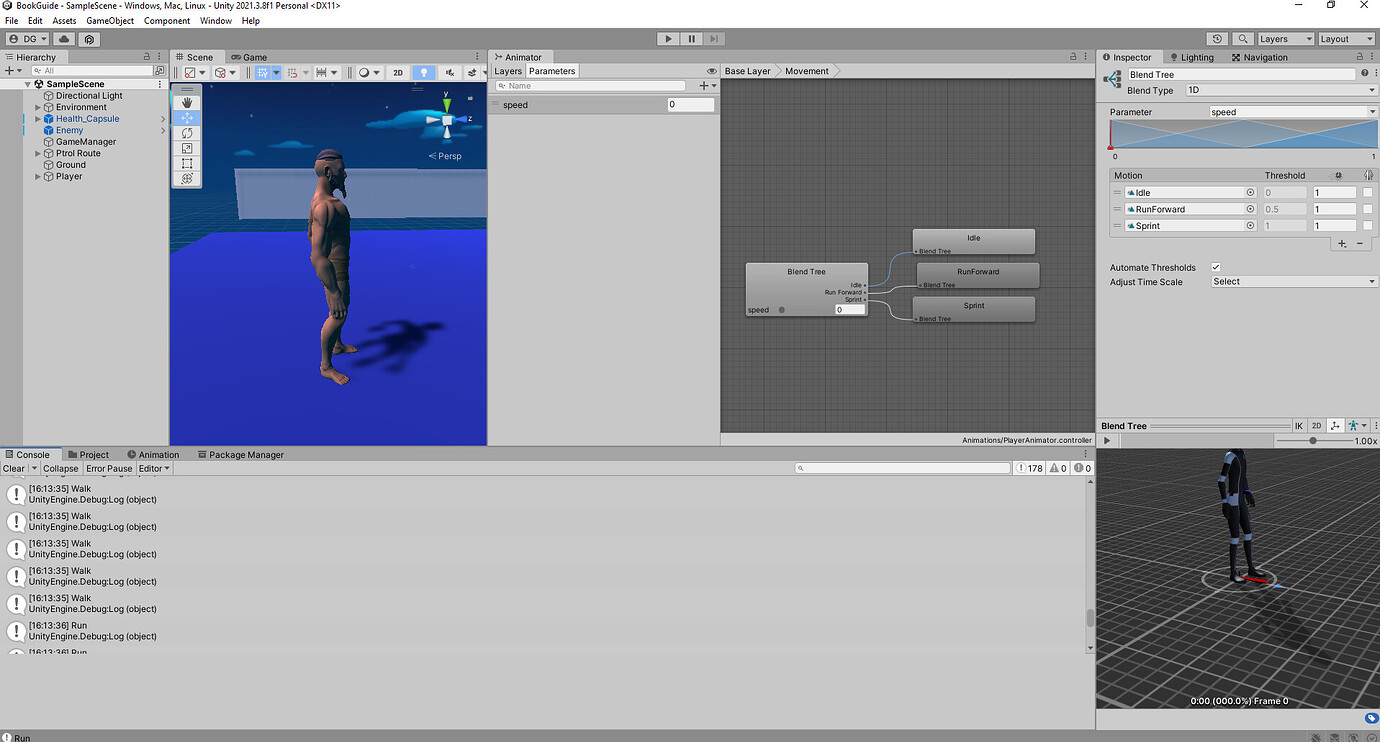The height and width of the screenshot is (742, 1380).
Task: Choose the Rect Transform tool
Action: click(187, 163)
